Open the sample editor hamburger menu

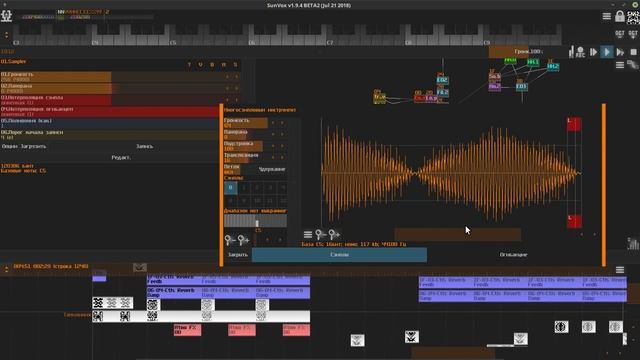[x=308, y=234]
